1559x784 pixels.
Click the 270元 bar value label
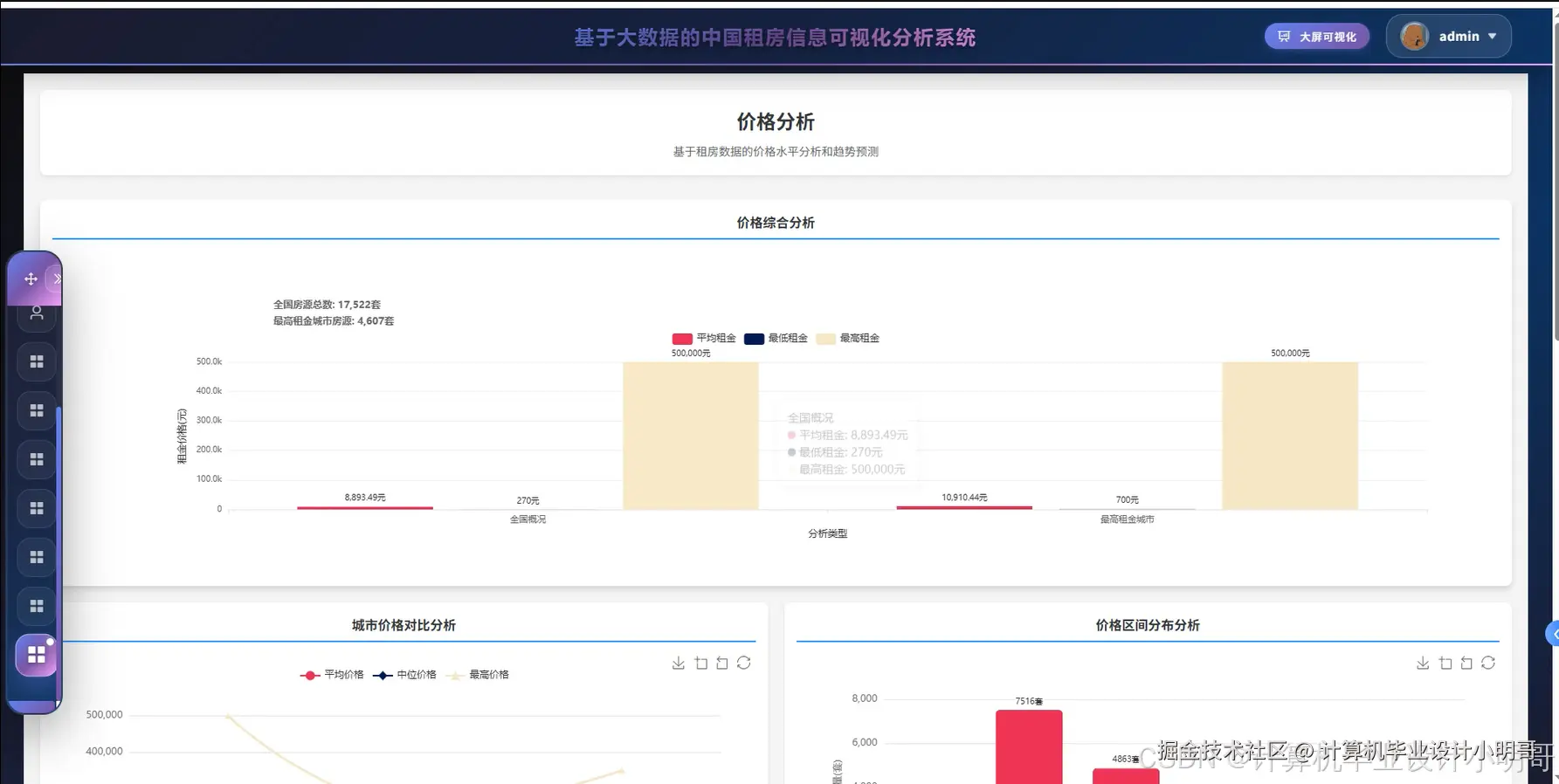pos(528,501)
